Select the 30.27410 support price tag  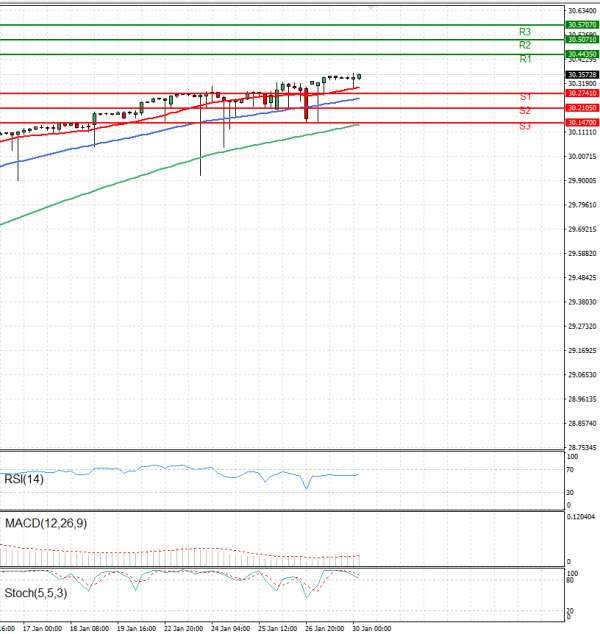pyautogui.click(x=582, y=93)
